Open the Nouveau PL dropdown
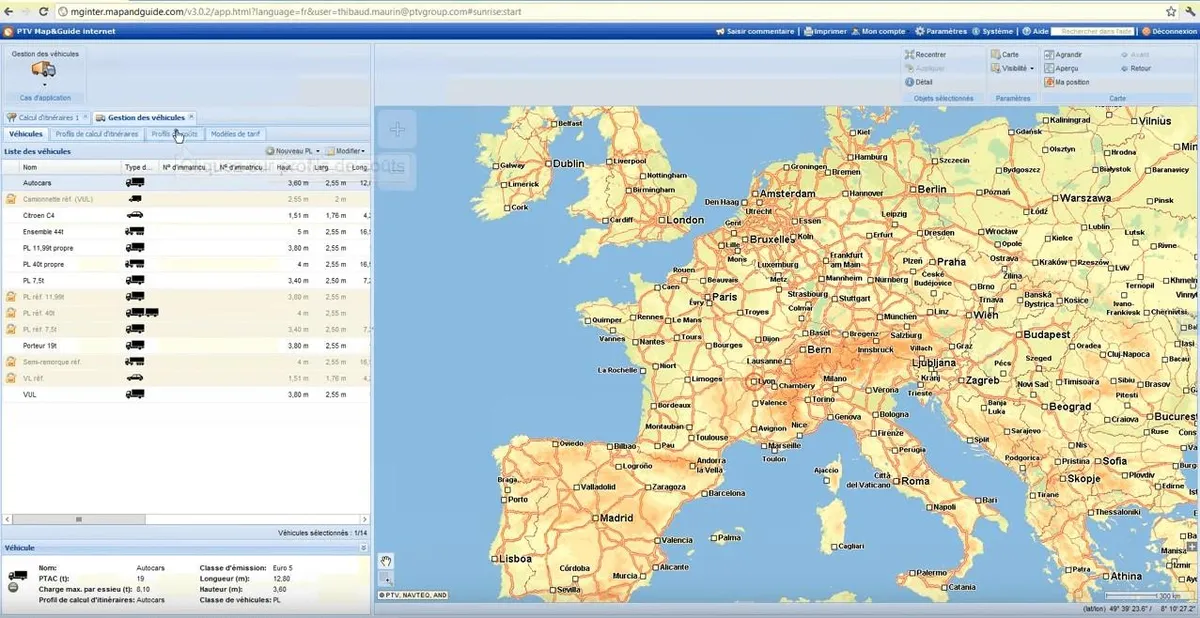The image size is (1200, 618). point(295,151)
